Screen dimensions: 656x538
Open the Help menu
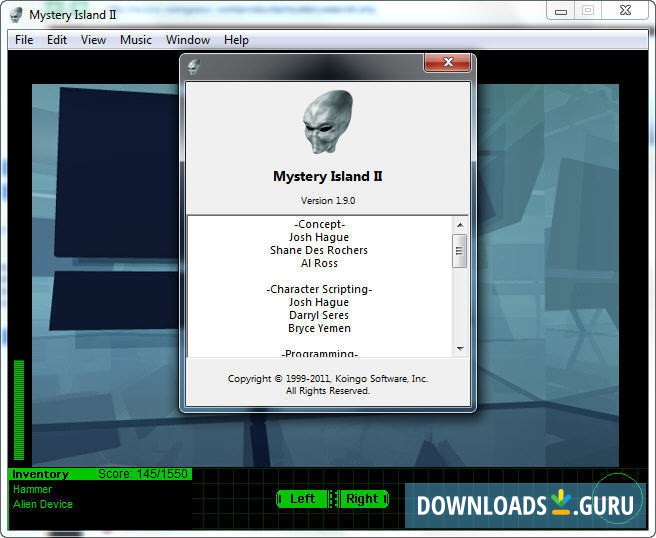236,40
